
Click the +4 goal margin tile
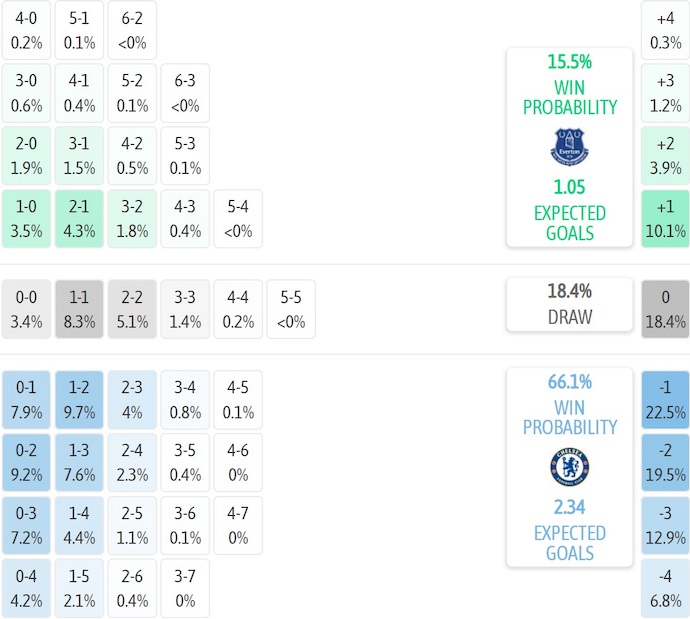coord(665,30)
